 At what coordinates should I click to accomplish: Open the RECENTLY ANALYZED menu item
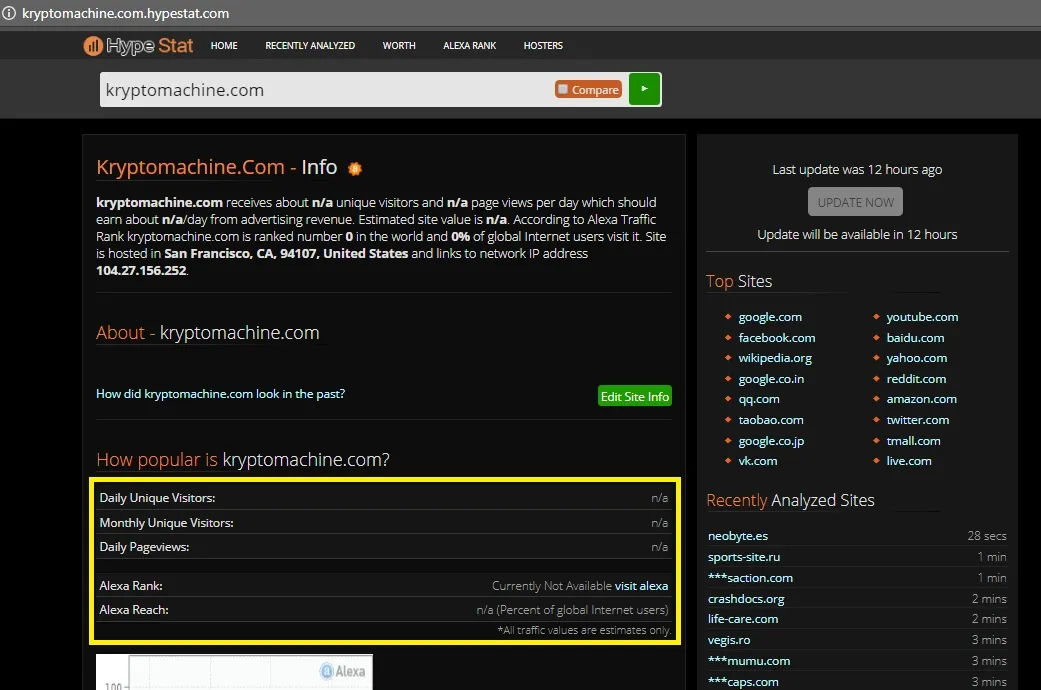tap(310, 46)
